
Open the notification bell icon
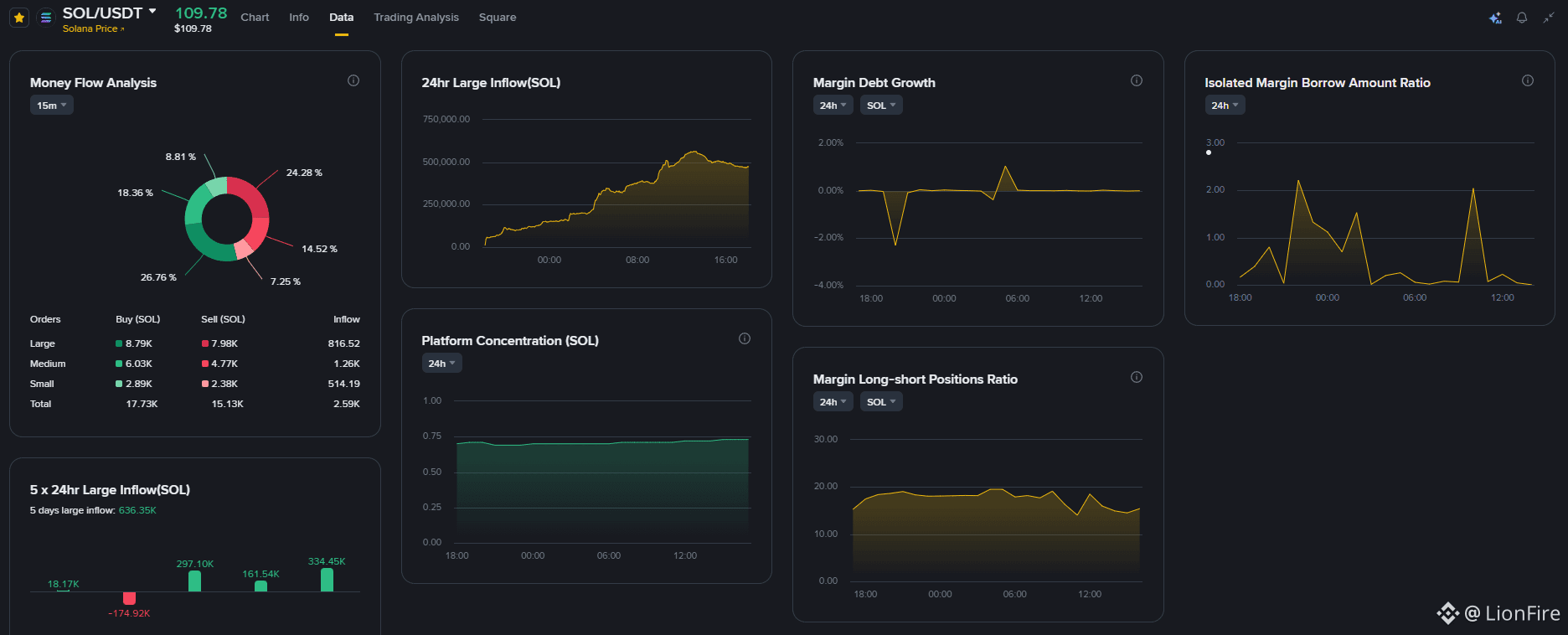(1522, 18)
